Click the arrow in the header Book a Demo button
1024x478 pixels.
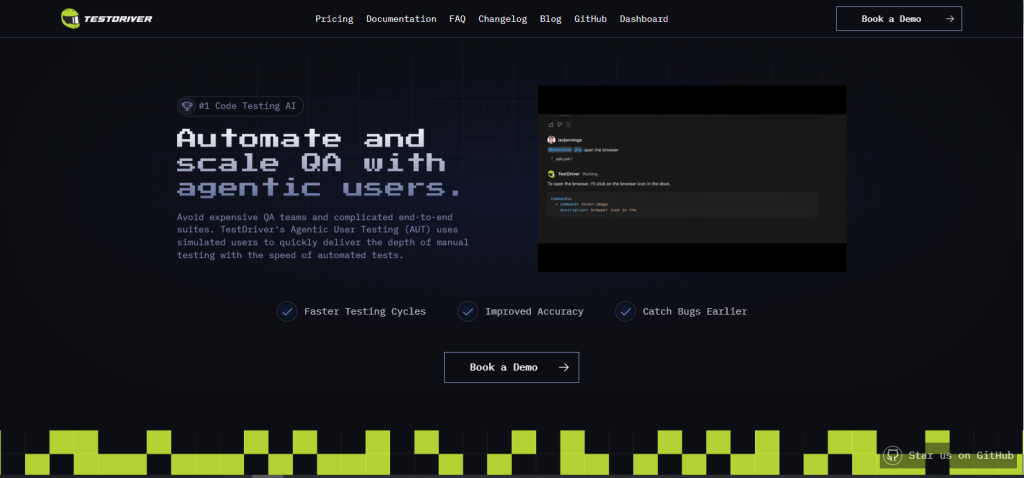[950, 19]
